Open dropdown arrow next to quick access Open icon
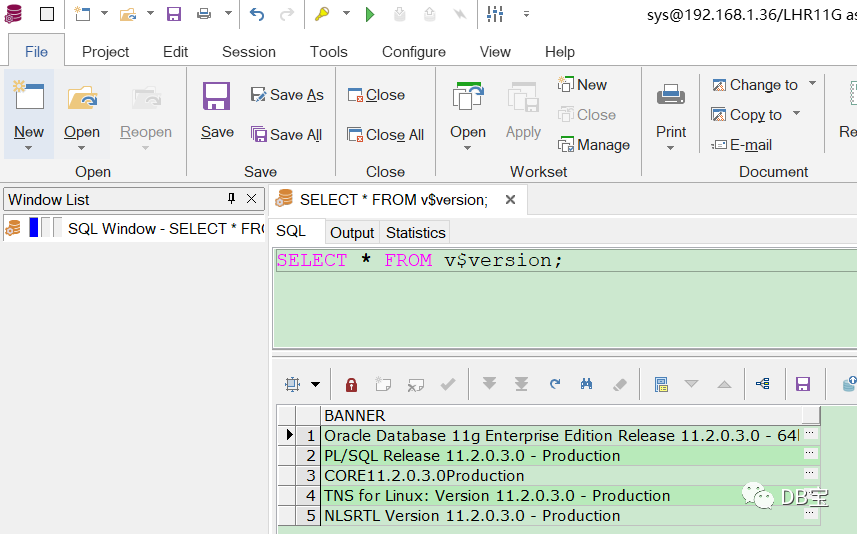 point(150,13)
